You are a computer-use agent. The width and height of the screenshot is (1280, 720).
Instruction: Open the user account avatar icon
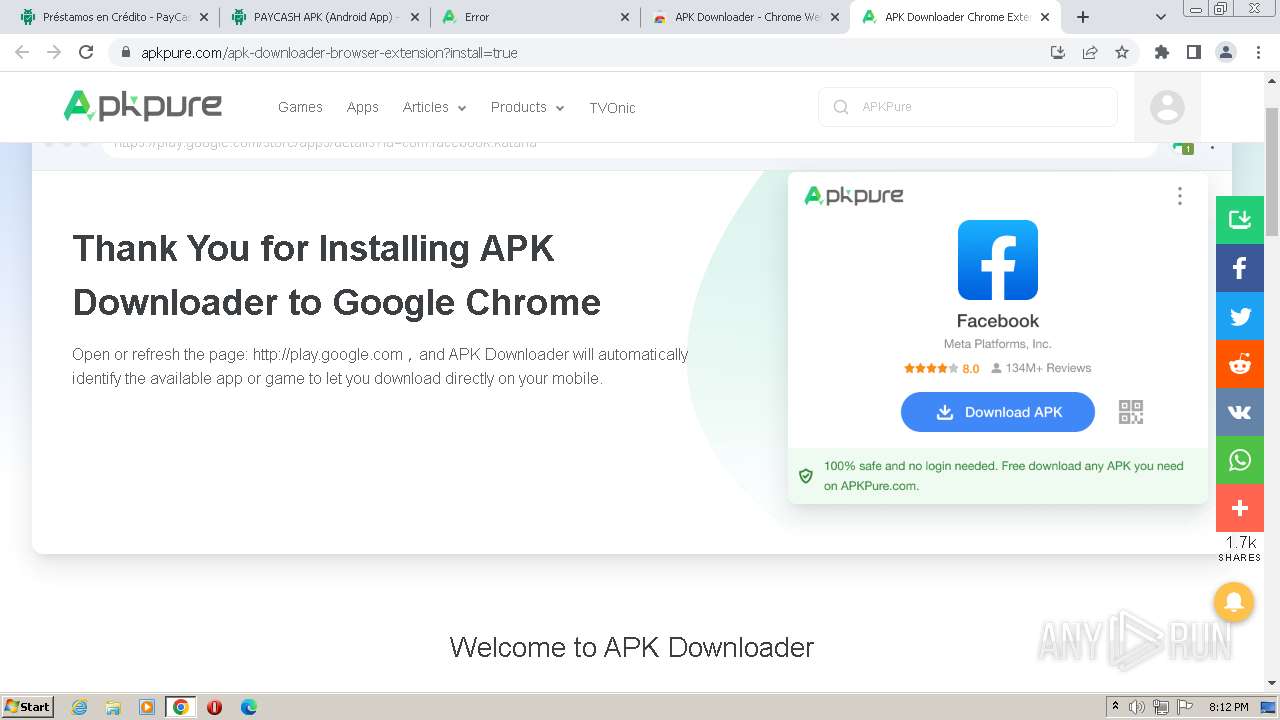pos(1167,107)
